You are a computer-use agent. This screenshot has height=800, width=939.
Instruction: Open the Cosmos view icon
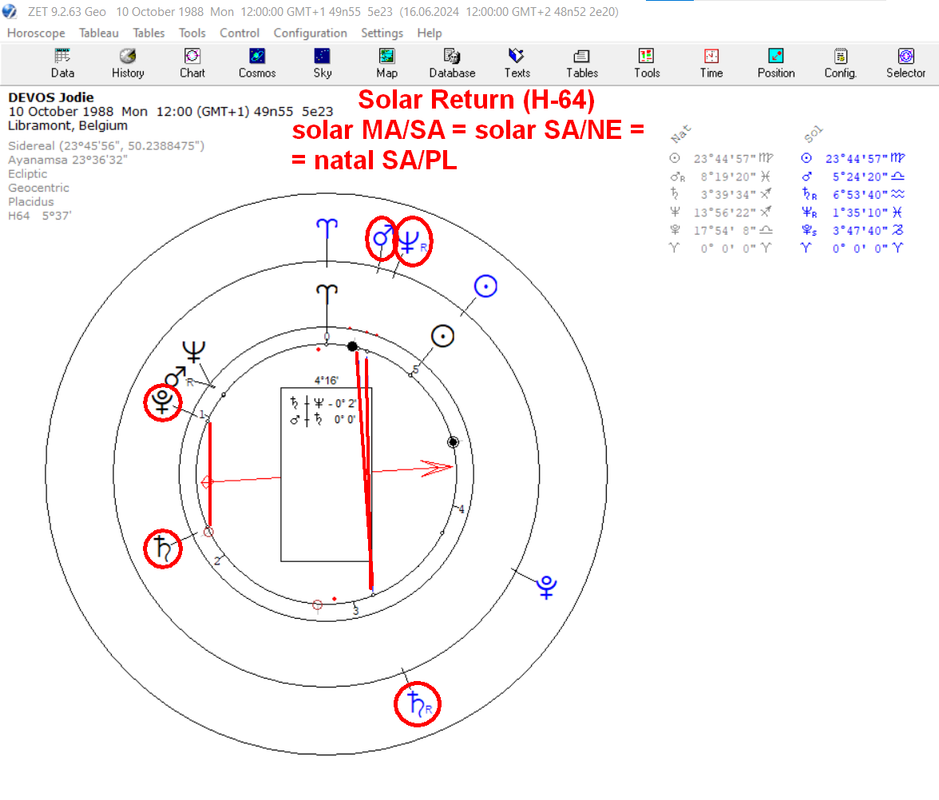[257, 63]
